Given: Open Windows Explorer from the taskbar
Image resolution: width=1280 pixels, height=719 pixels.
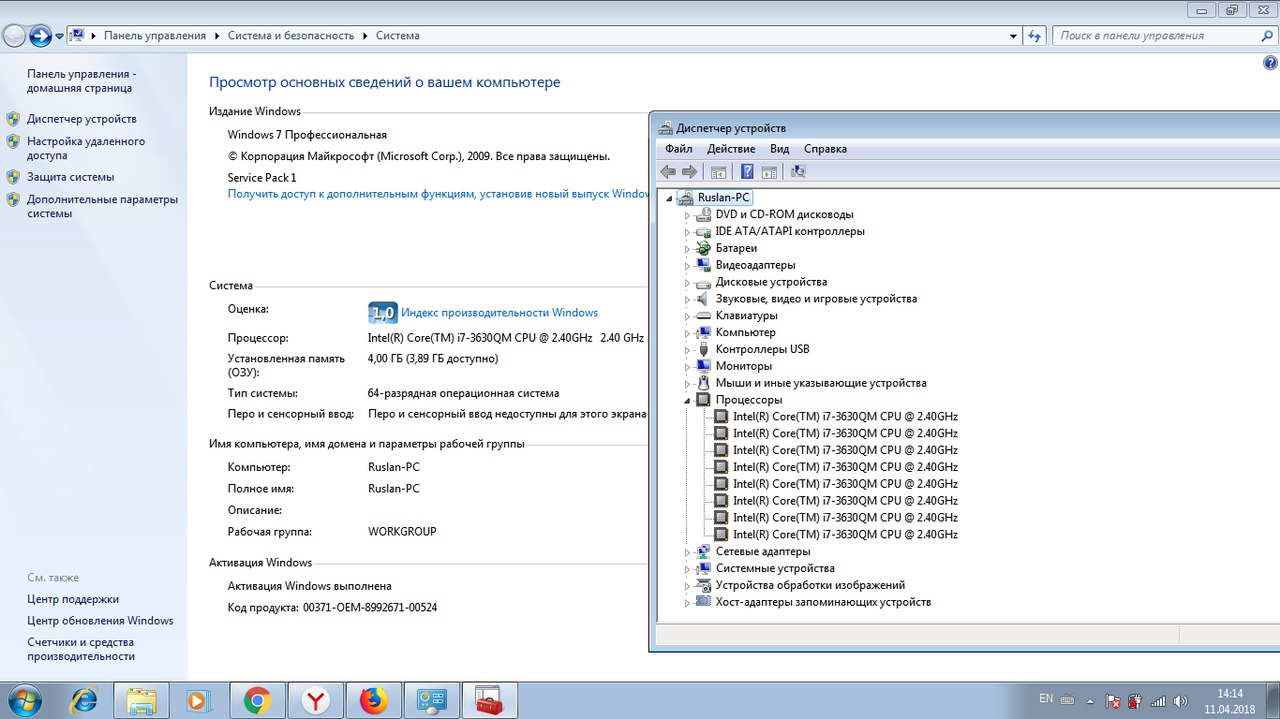Looking at the screenshot, I should coord(141,701).
